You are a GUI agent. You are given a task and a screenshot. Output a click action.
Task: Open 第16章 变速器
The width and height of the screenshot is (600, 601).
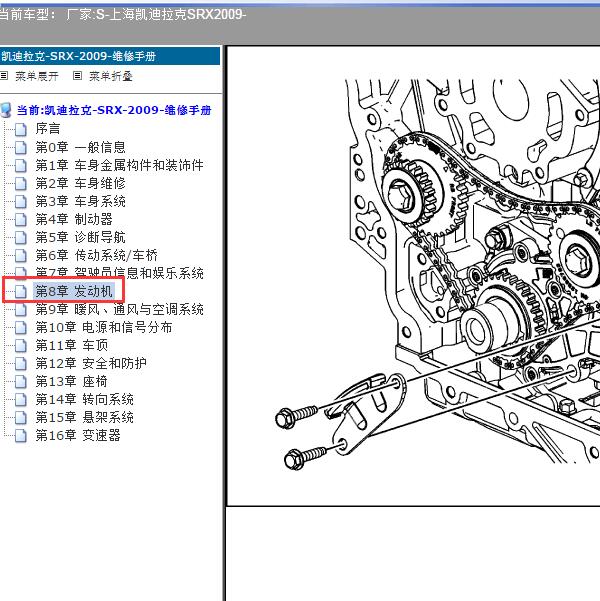(x=78, y=435)
